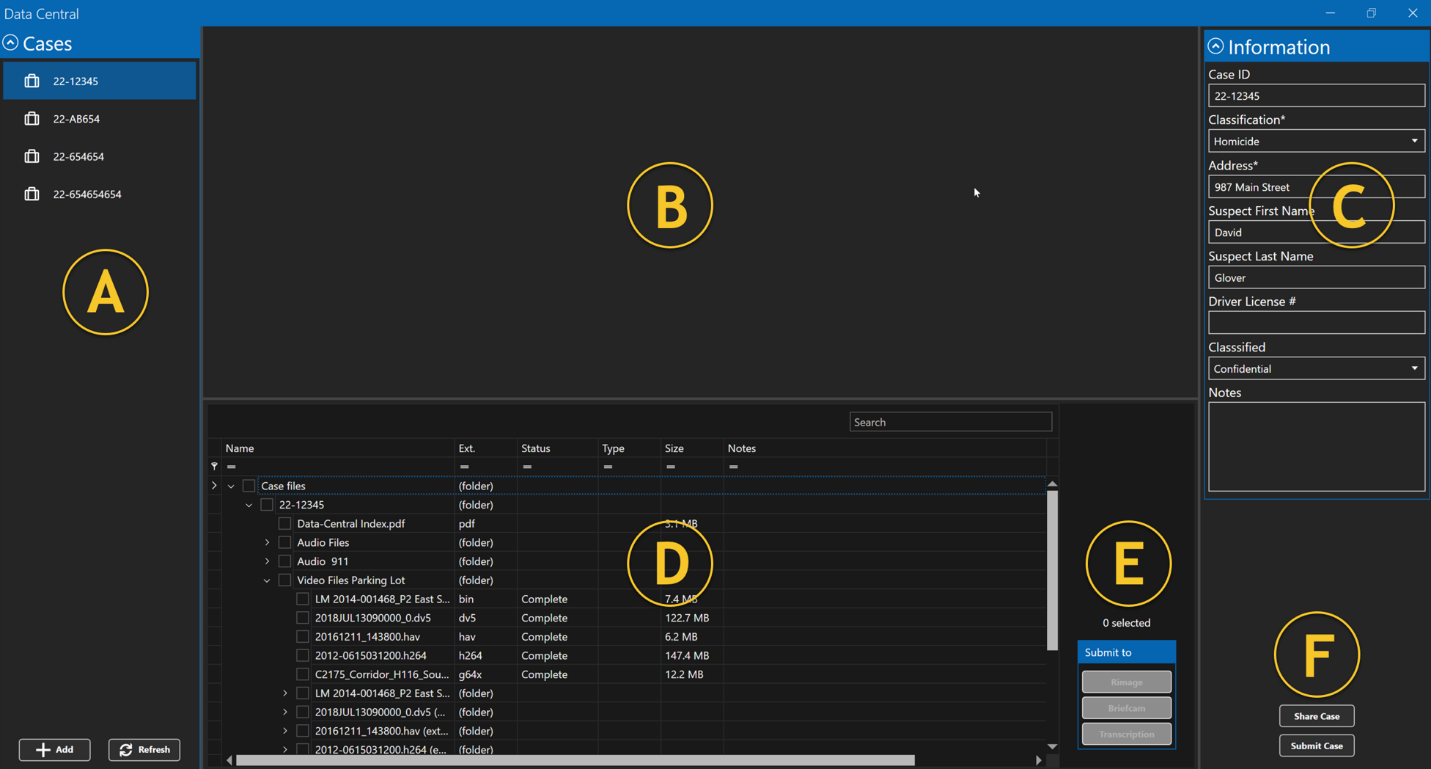Open the Classified dropdown showing Confidential
The image size is (1431, 769).
click(1316, 369)
